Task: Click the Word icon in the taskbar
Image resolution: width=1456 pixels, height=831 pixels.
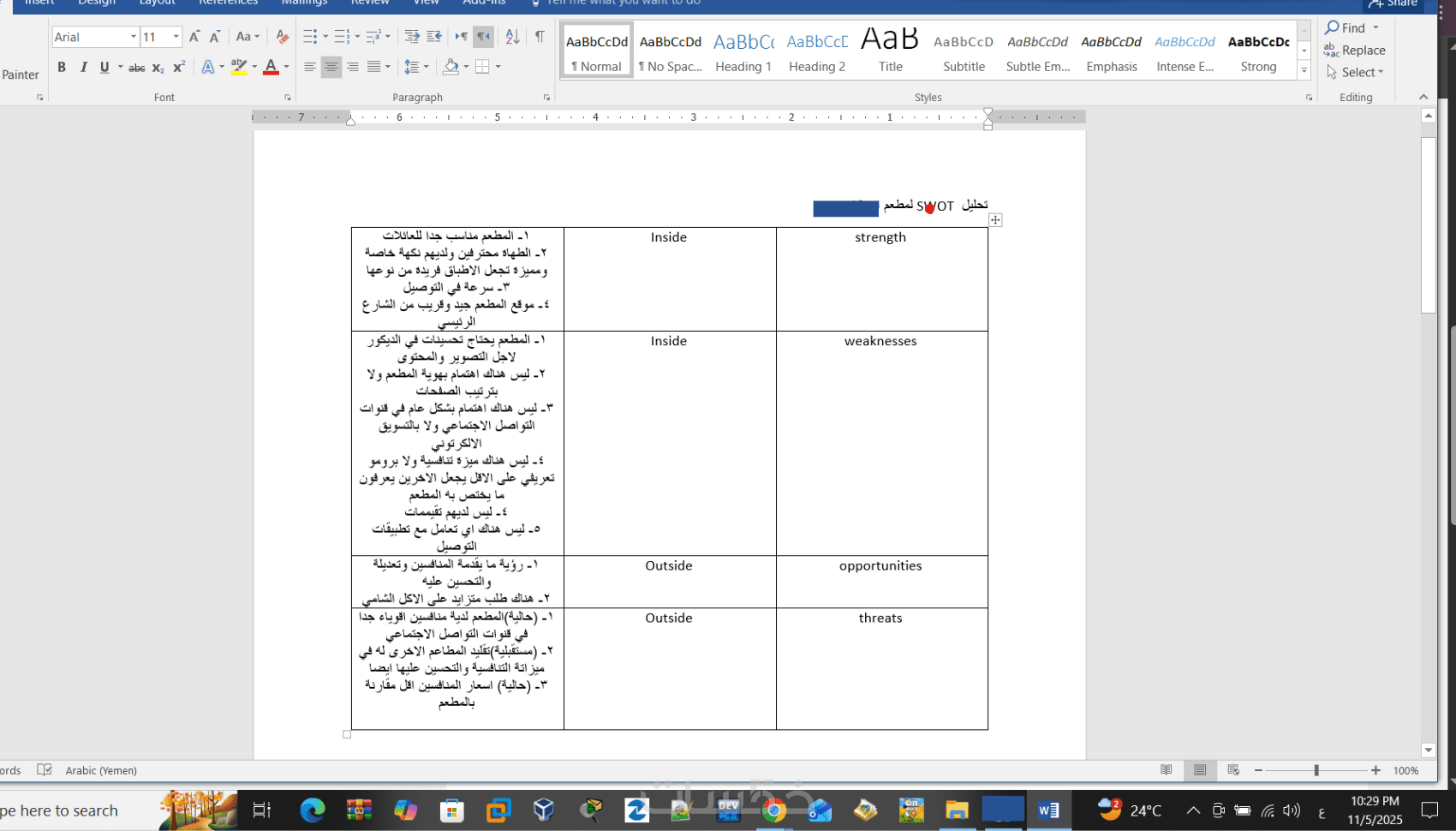Action: (x=1048, y=810)
